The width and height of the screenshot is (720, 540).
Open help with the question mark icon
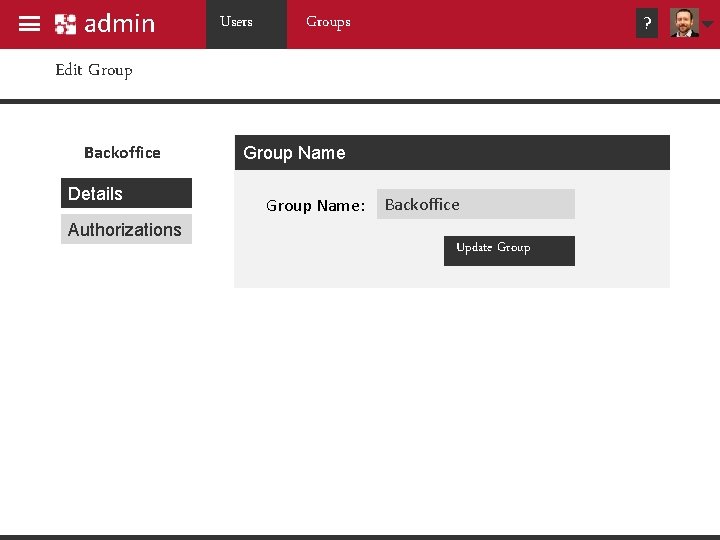point(647,23)
